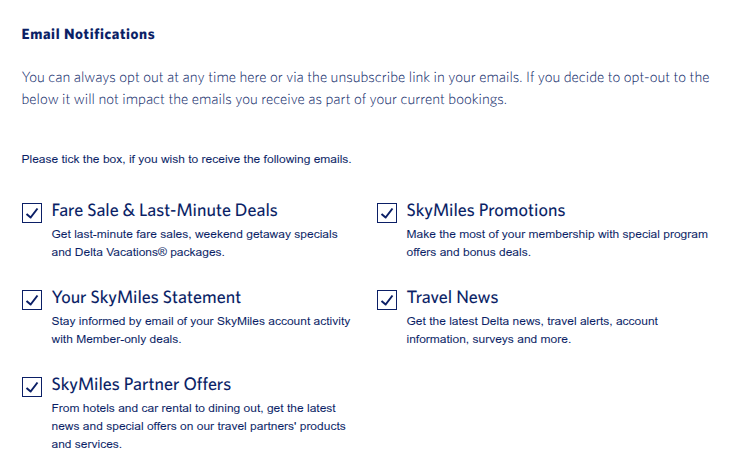Screen dimensions: 746x463
Task: Toggle the SkyMiles Partner Offers checkbox
Action: [32, 387]
